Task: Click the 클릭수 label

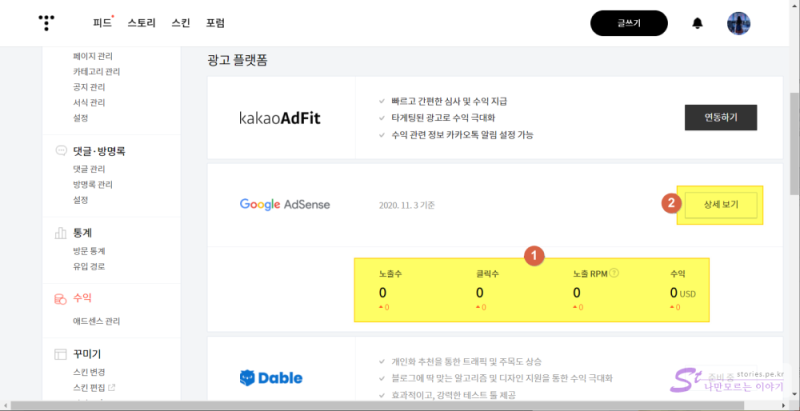Action: [x=487, y=274]
